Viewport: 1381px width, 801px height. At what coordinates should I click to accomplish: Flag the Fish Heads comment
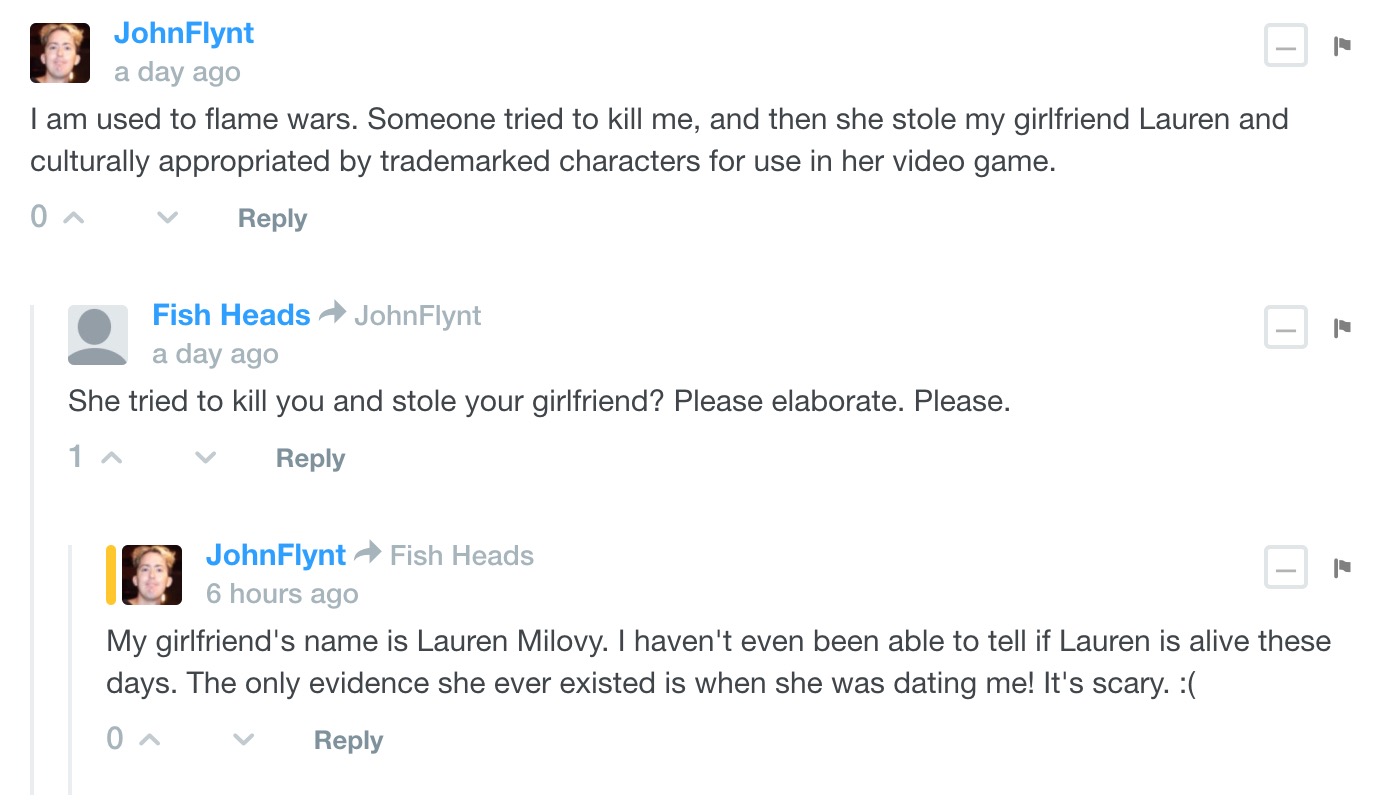pyautogui.click(x=1342, y=327)
